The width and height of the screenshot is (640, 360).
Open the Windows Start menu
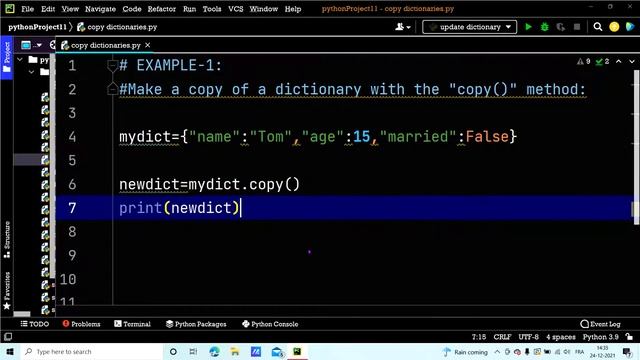(x=10, y=351)
